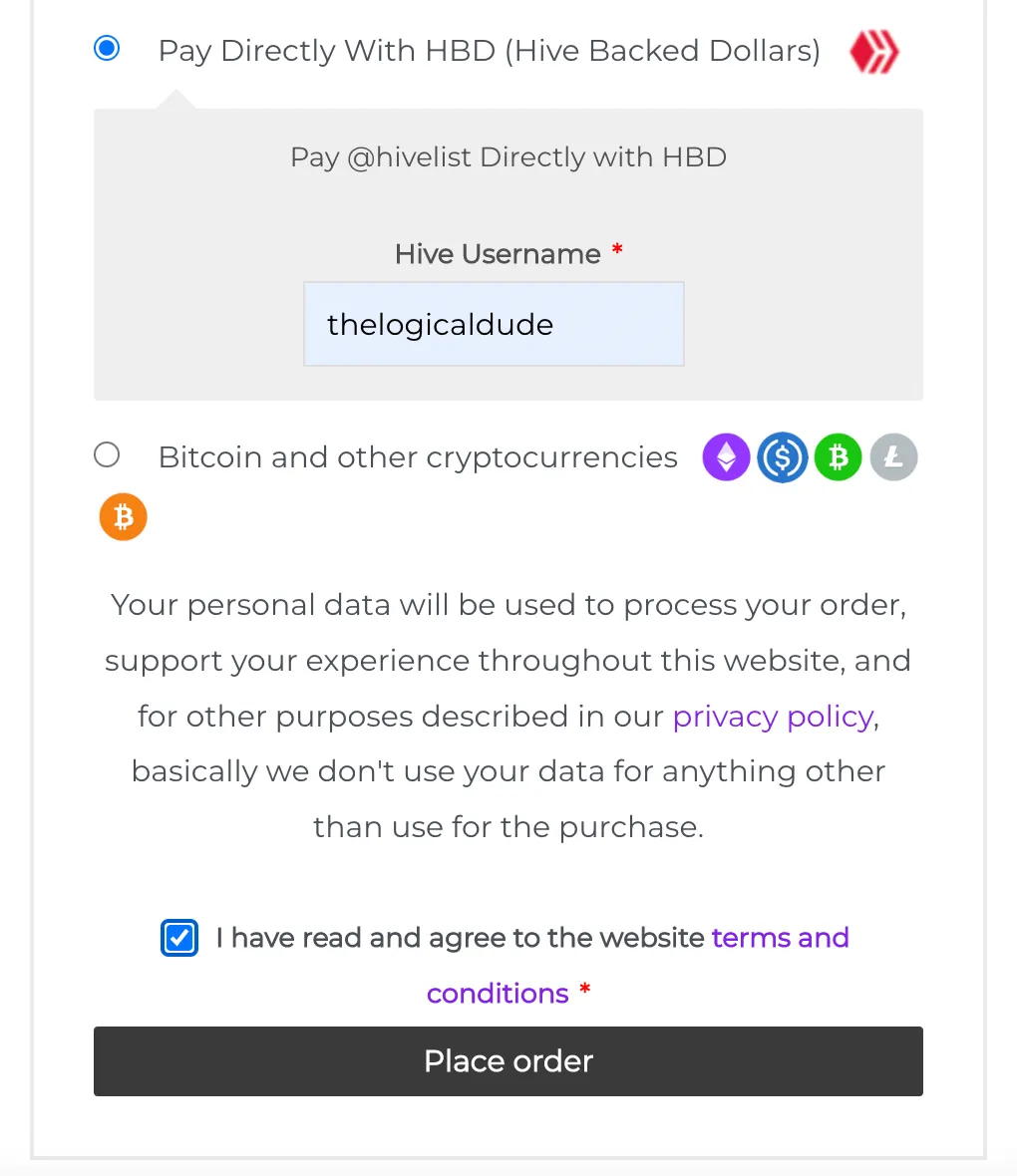Click the Place order button
Screen dimensions: 1017x1176
point(508,1061)
